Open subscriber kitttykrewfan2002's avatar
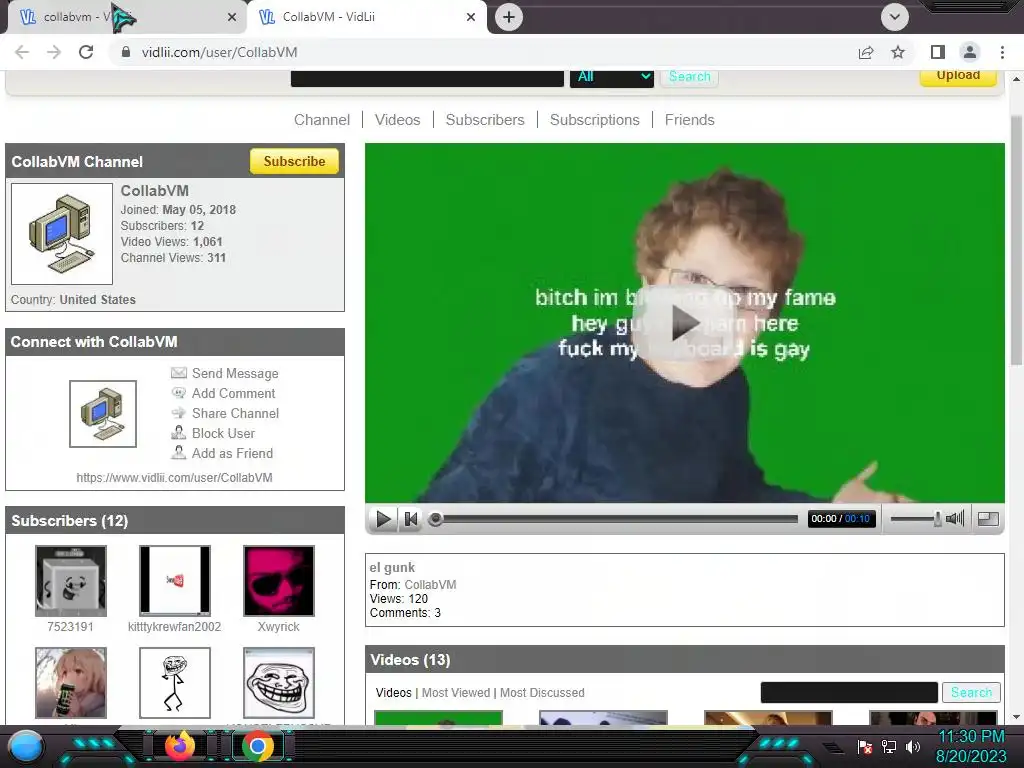The height and width of the screenshot is (768, 1024). (175, 581)
